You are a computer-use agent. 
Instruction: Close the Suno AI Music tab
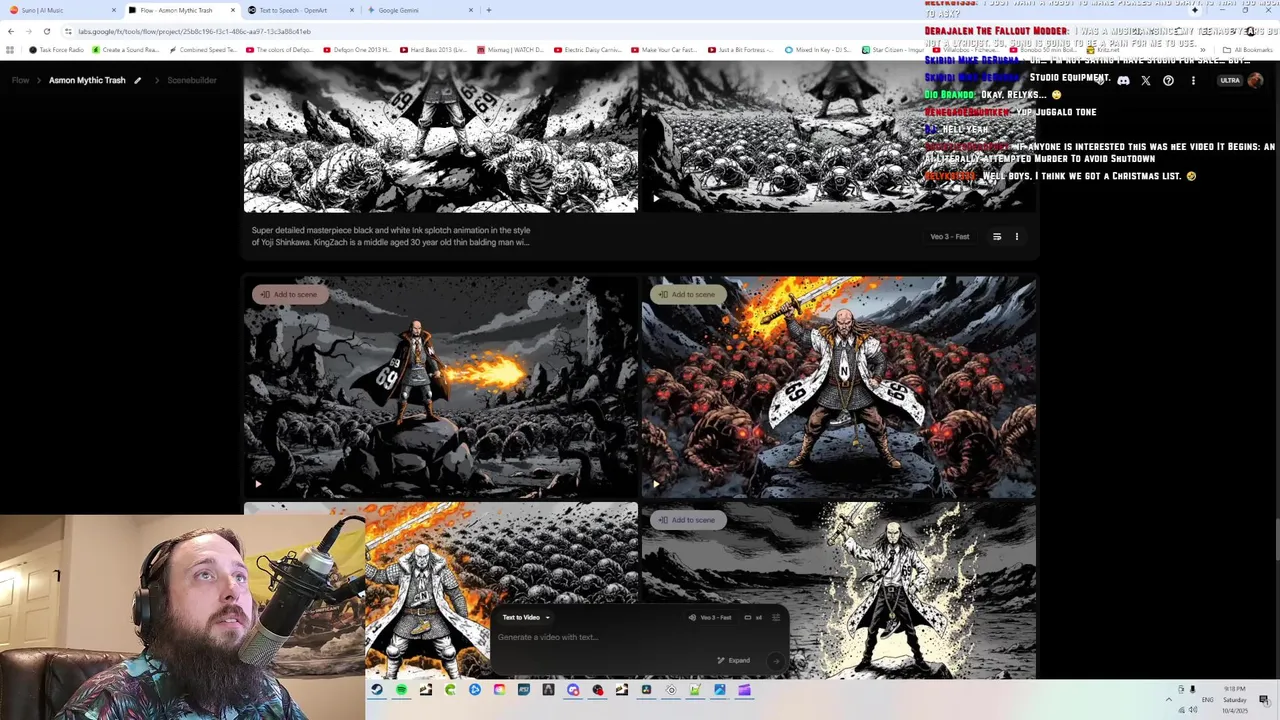click(x=113, y=10)
